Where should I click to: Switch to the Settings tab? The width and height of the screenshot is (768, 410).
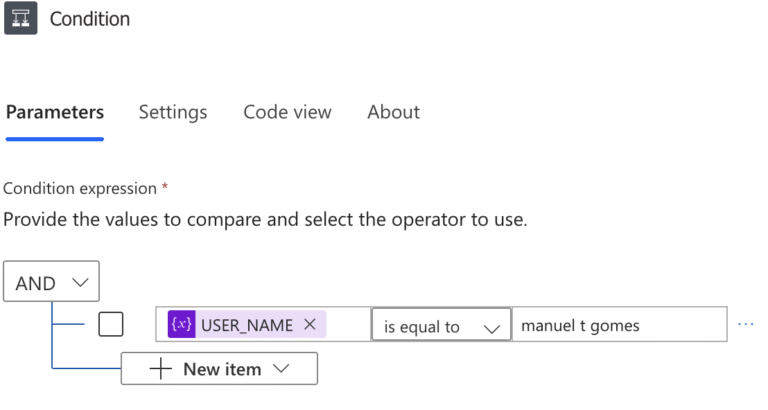tap(173, 112)
